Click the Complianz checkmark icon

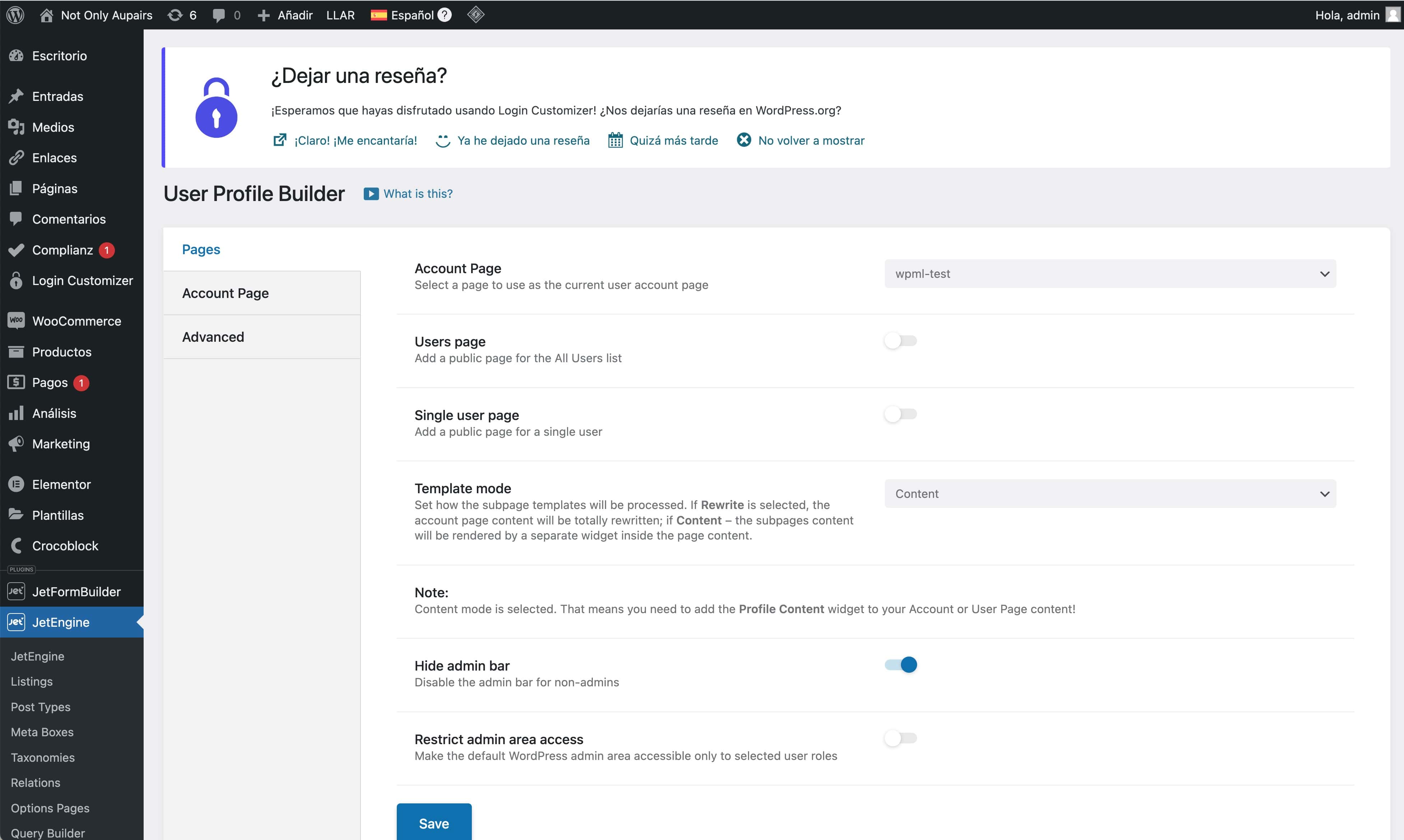click(x=17, y=249)
